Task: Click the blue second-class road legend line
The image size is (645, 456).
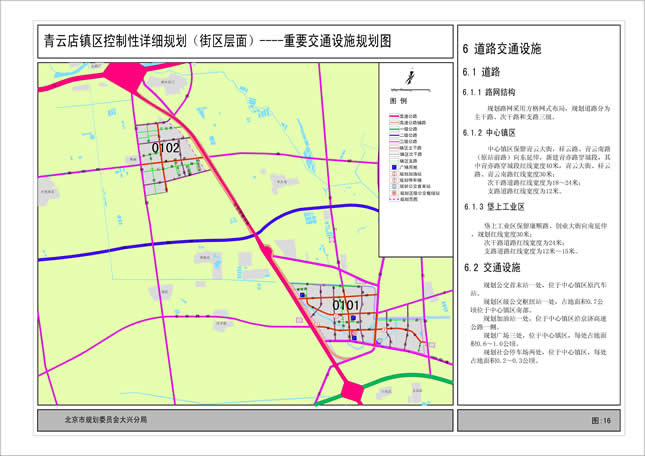Action: coord(393,134)
